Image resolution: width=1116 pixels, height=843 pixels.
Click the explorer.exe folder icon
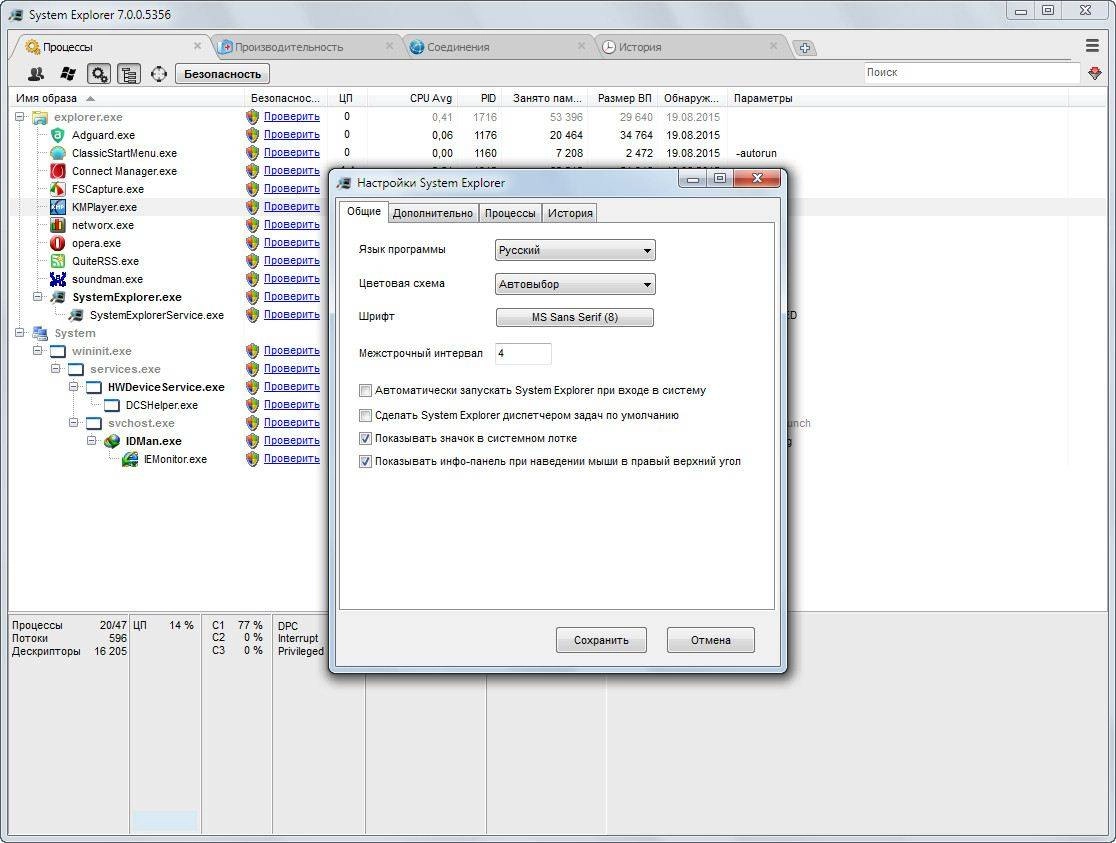click(x=40, y=117)
